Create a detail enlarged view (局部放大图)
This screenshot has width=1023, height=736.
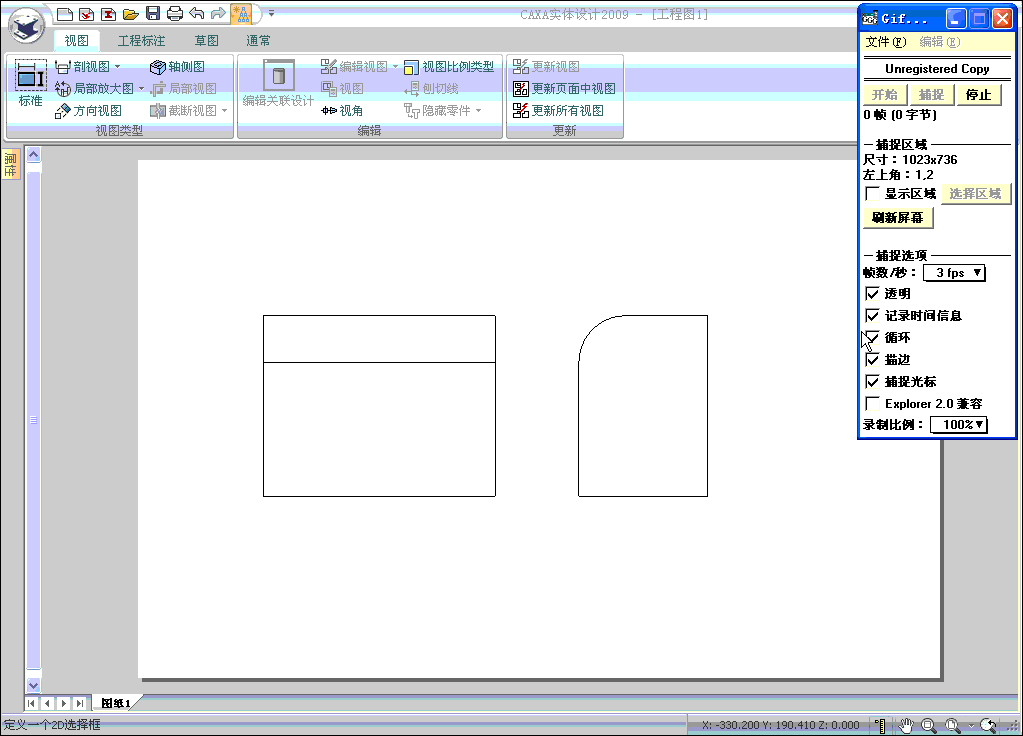click(94, 88)
